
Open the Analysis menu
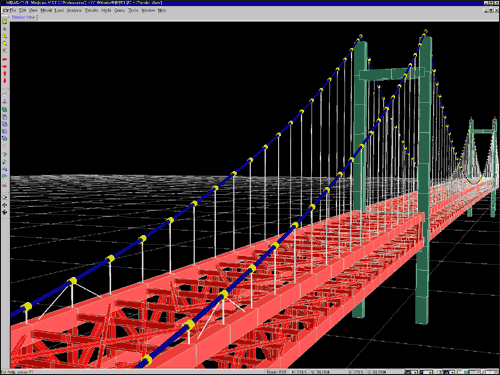click(74, 10)
